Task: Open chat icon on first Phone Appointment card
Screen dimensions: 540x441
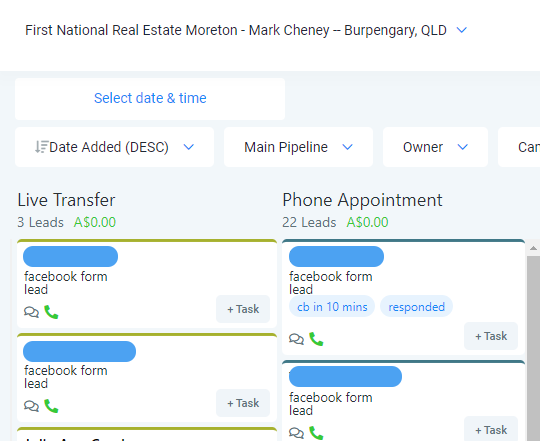Action: tap(297, 339)
